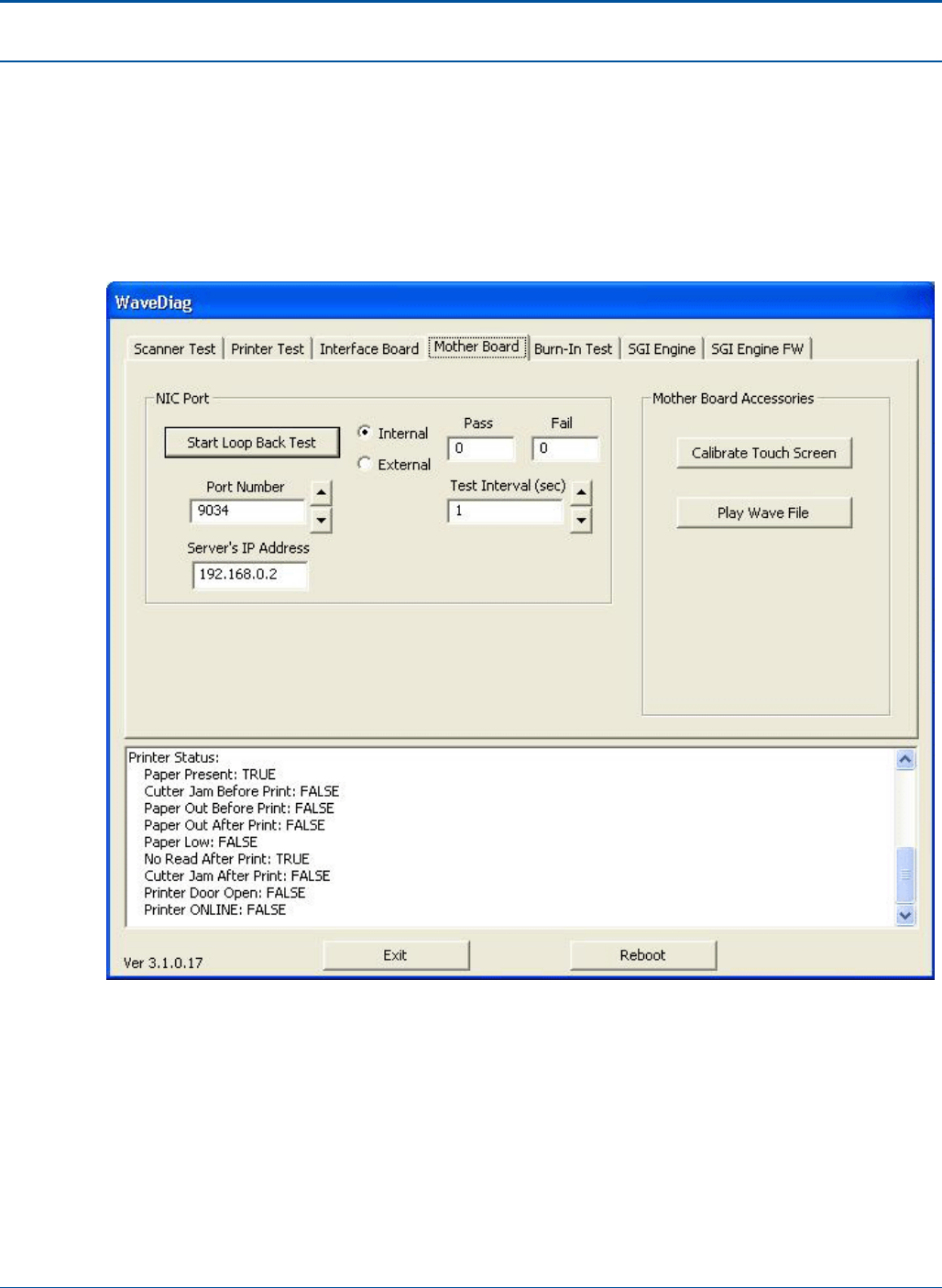Click the Port Number field showing 9034

(x=247, y=512)
